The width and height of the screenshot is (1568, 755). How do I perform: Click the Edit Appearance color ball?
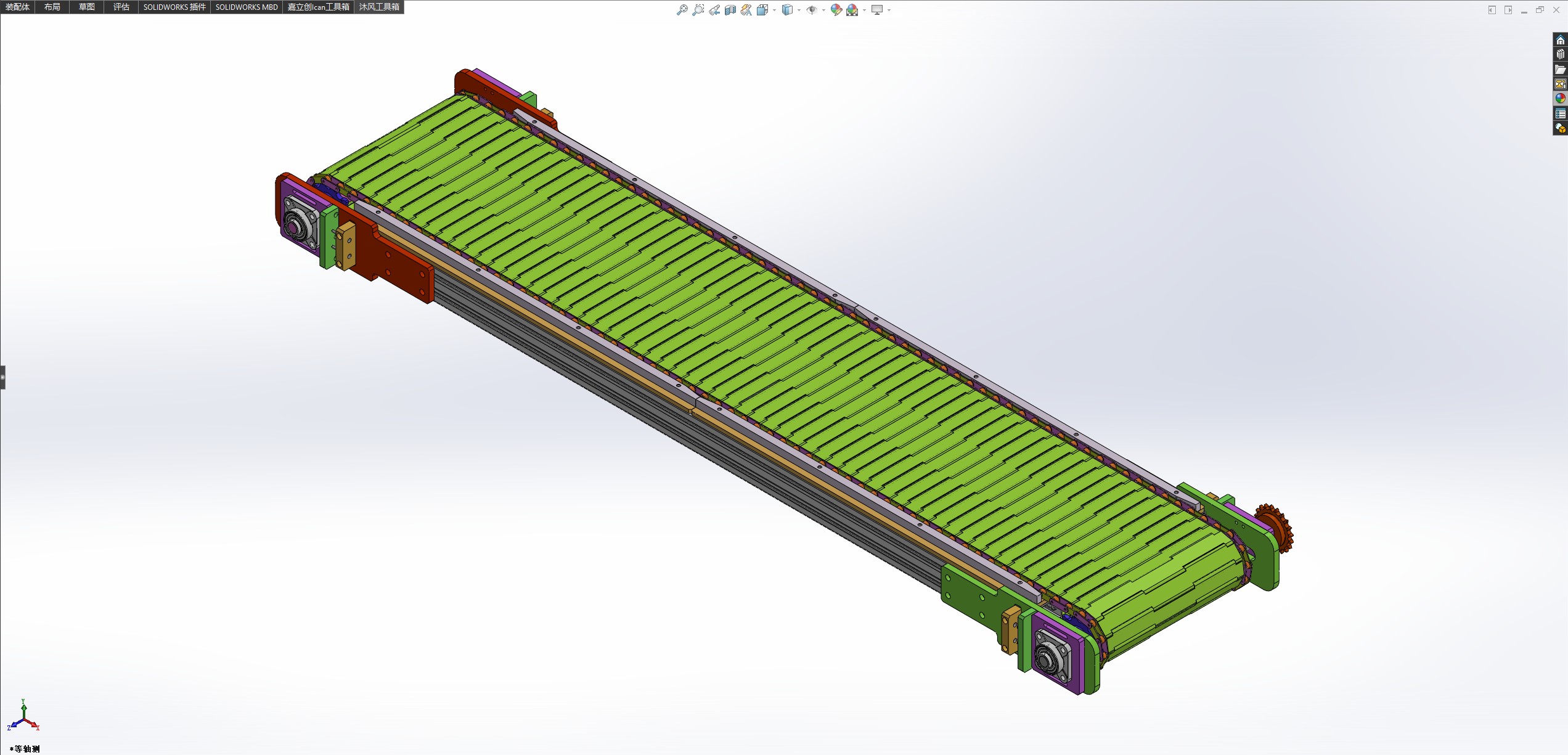pyautogui.click(x=836, y=10)
